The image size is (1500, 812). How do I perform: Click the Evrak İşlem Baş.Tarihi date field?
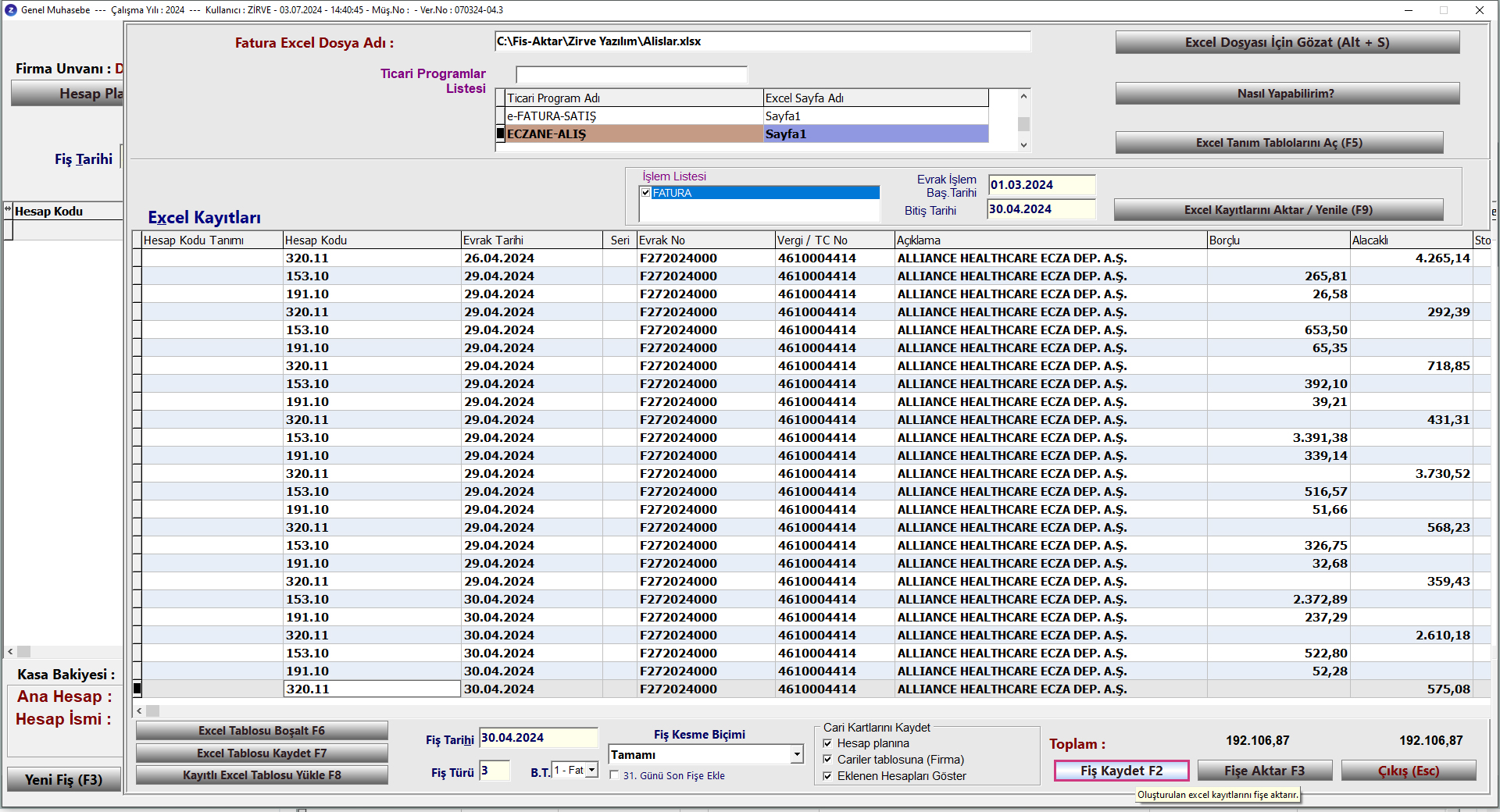(1041, 185)
